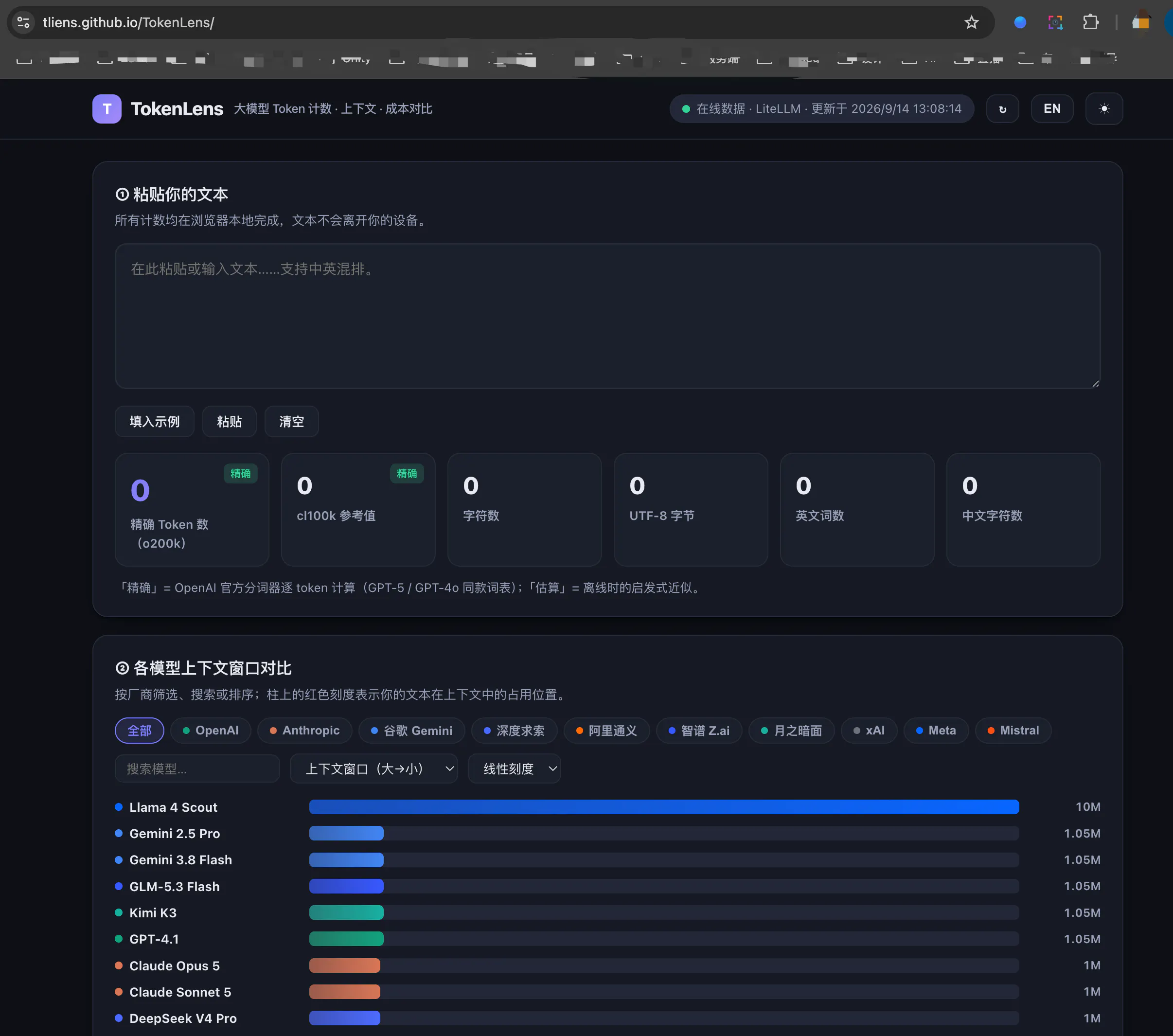Image resolution: width=1173 pixels, height=1036 pixels.
Task: Click the Llama 4 Scout context bar
Action: (664, 807)
